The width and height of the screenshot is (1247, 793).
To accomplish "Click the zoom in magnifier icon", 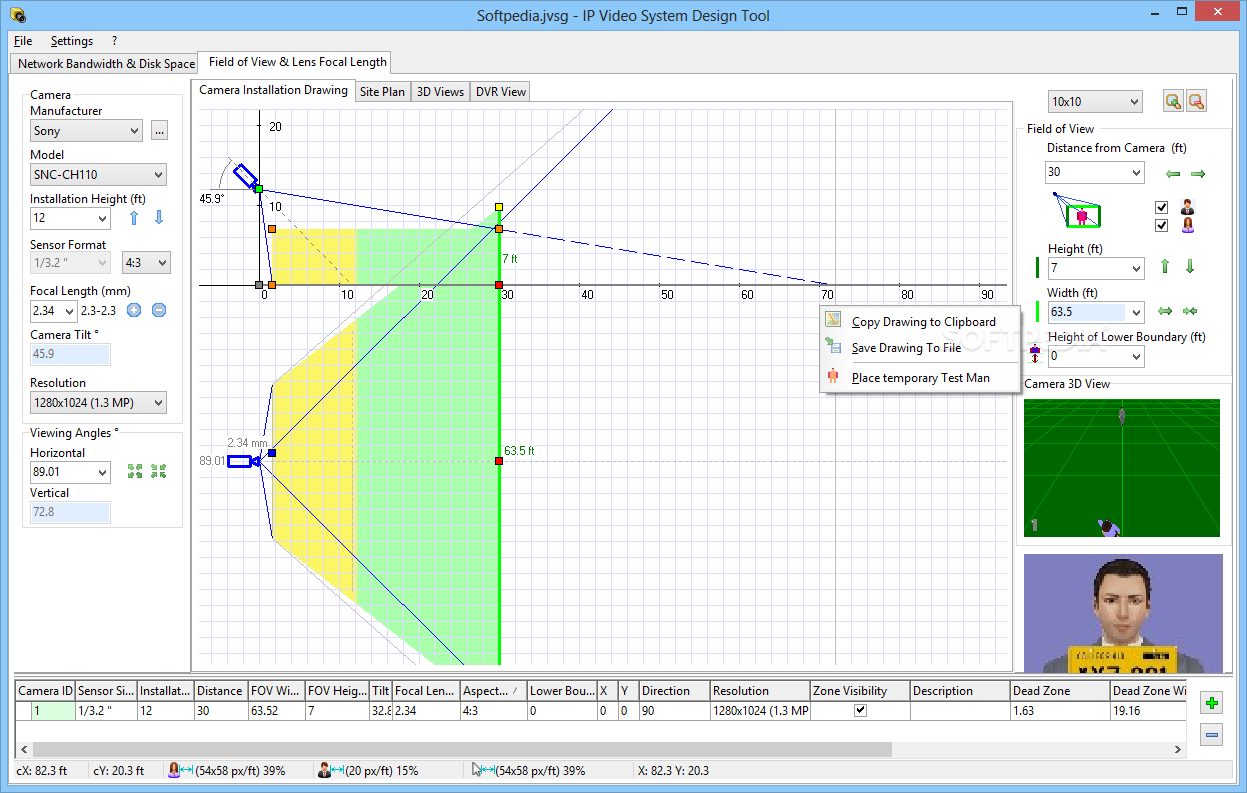I will (x=1173, y=101).
